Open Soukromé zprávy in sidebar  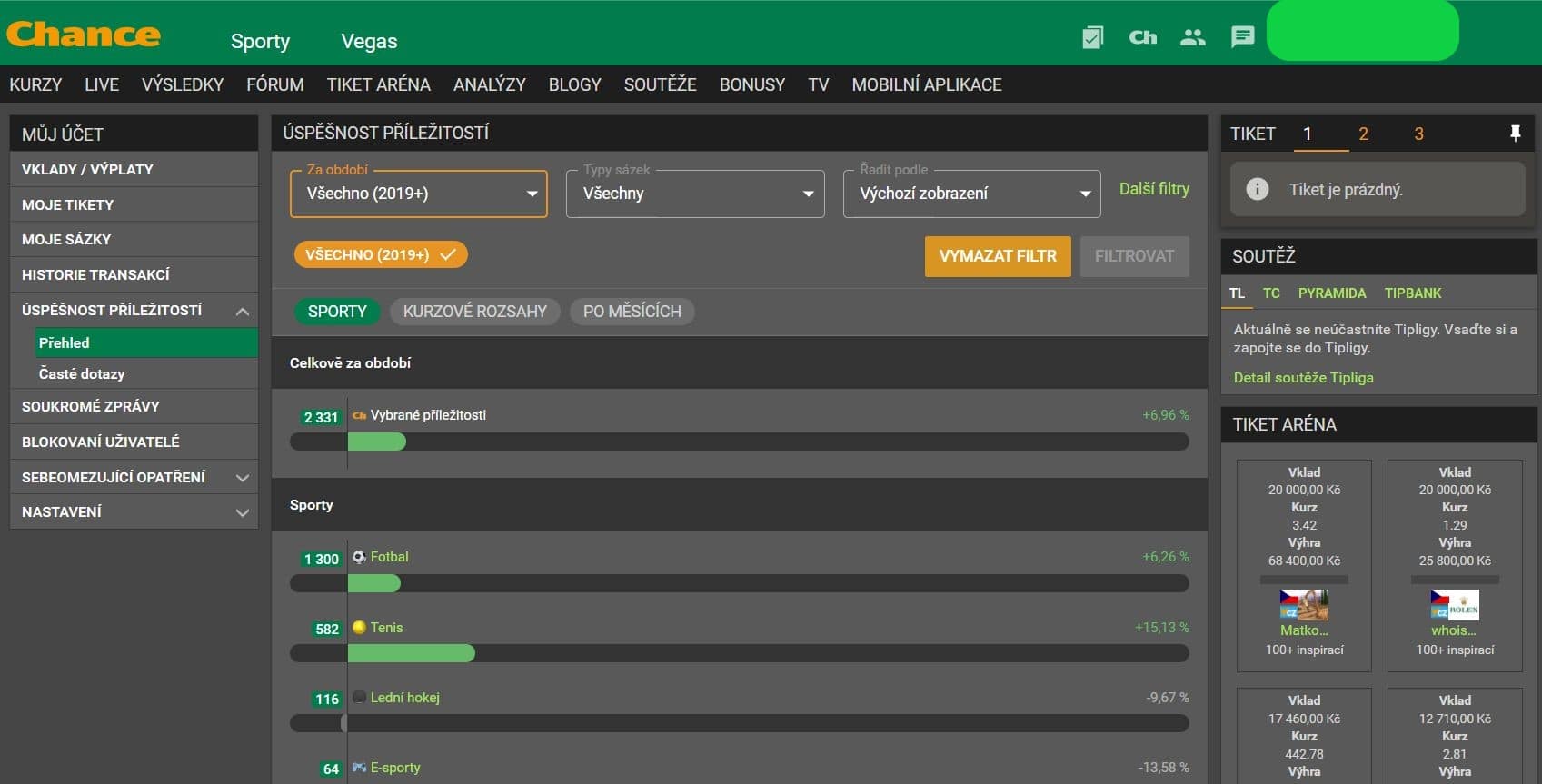[x=134, y=407]
